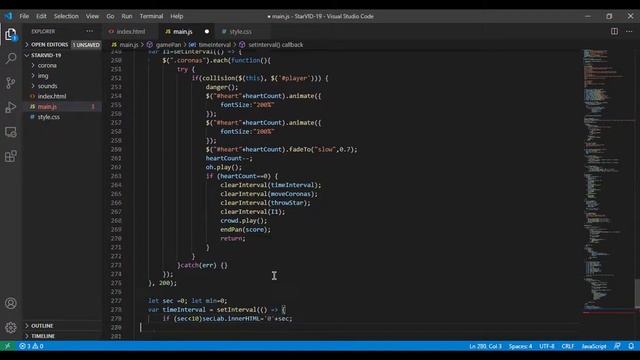Click UTF-8 encoding selector
The height and width of the screenshot is (360, 640).
tap(547, 346)
